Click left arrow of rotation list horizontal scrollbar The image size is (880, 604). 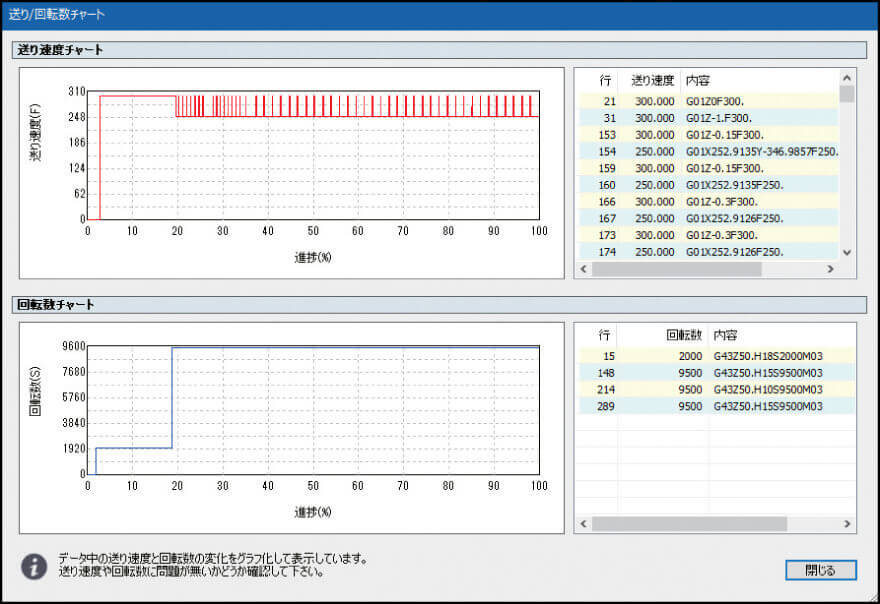click(584, 524)
